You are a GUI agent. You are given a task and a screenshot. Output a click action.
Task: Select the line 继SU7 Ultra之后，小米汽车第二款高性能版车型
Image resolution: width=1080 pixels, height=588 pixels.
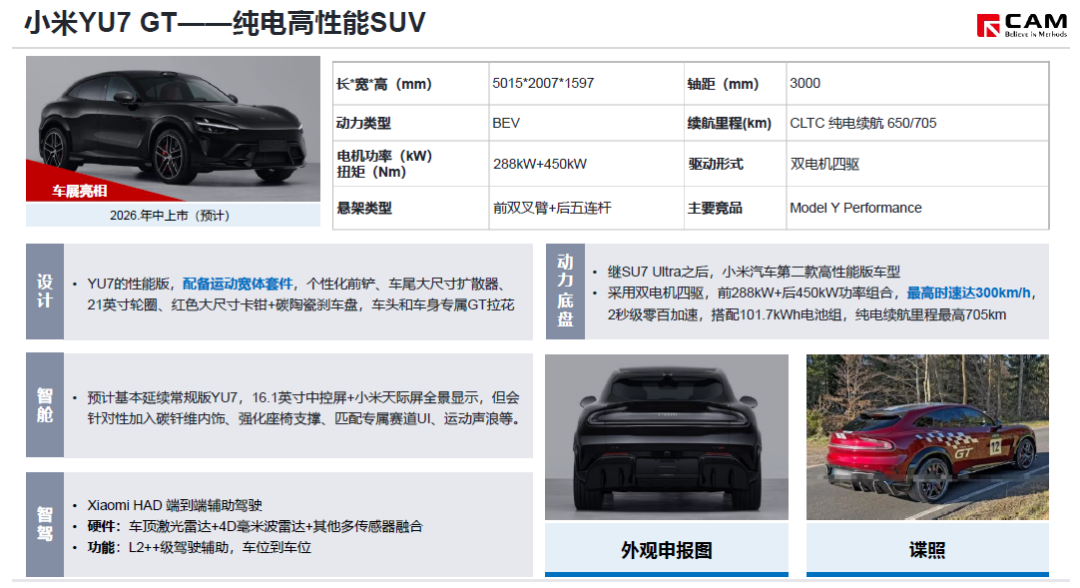(754, 272)
